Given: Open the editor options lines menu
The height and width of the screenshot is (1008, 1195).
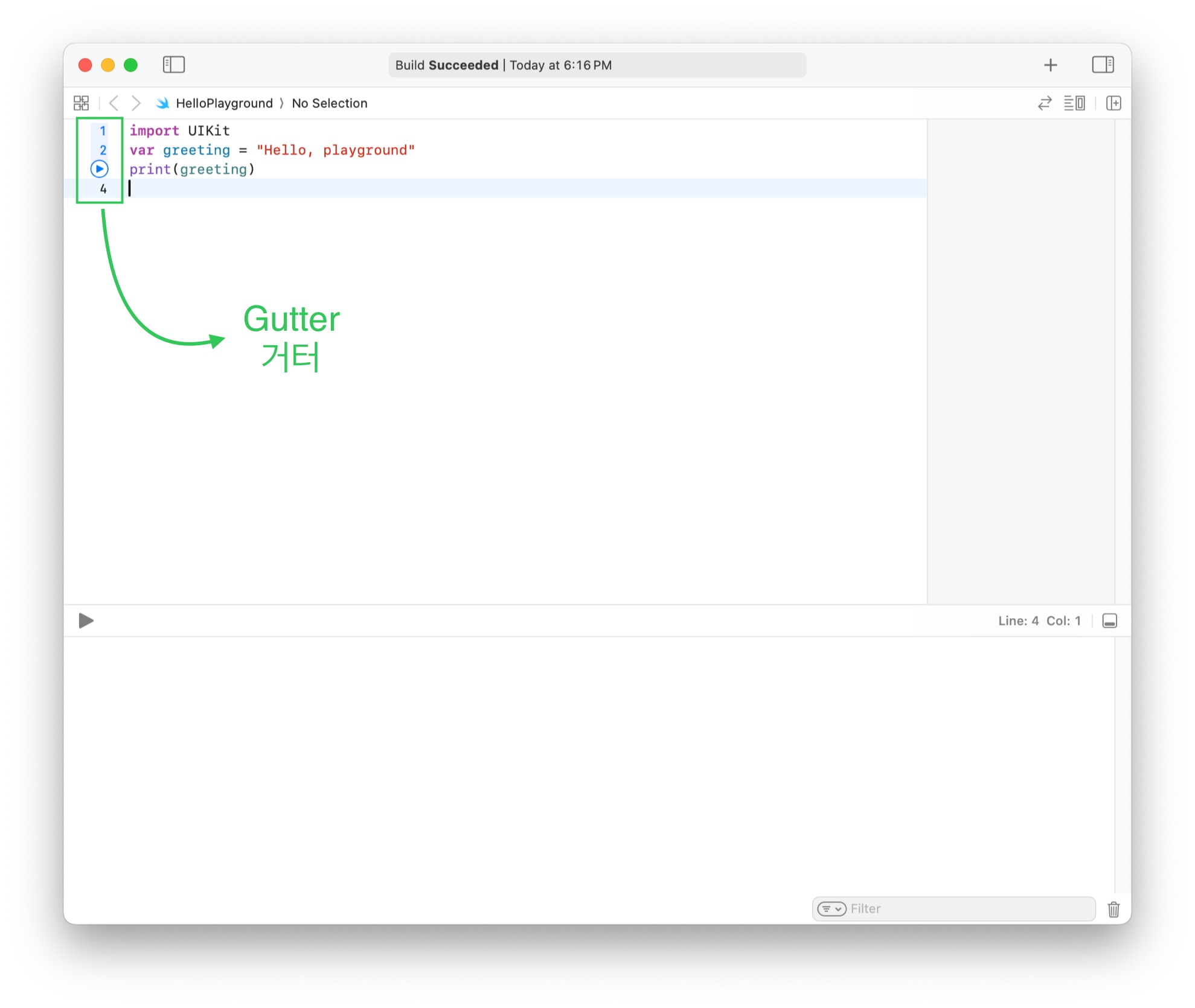Looking at the screenshot, I should coord(1074,103).
